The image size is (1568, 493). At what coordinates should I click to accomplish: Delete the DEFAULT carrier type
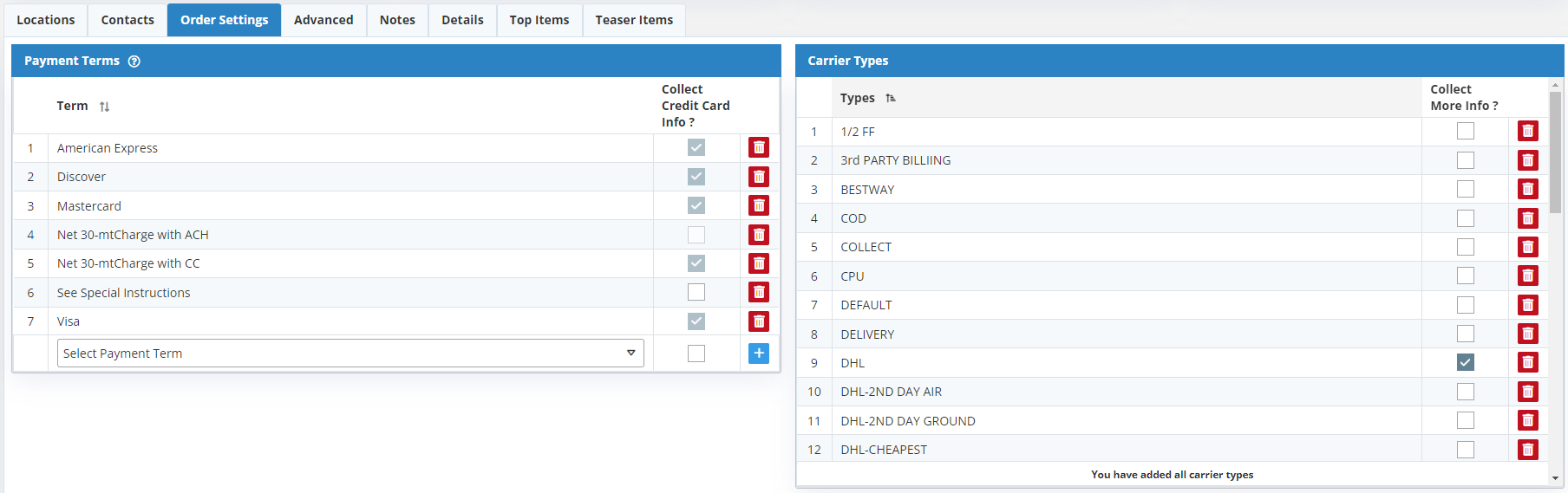point(1528,305)
